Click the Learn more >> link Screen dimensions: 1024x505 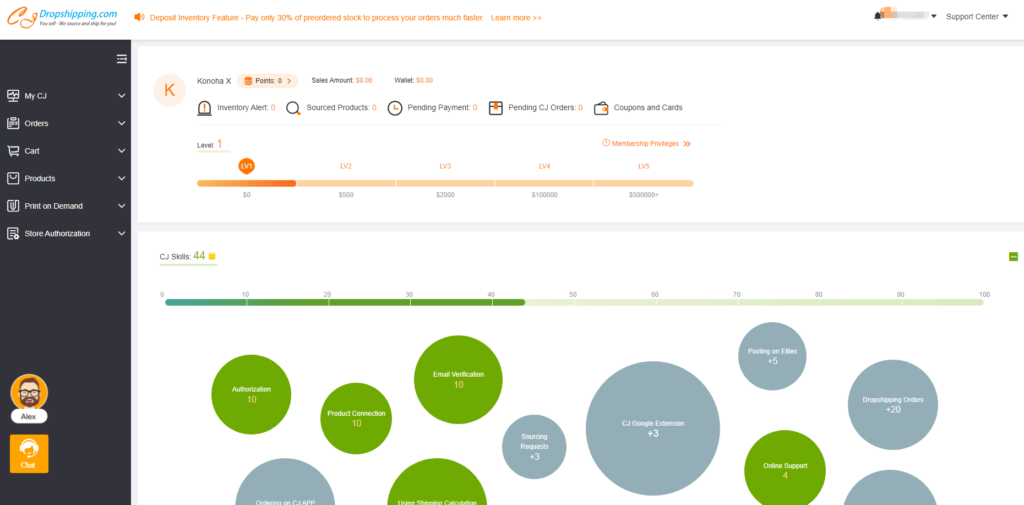pos(516,18)
